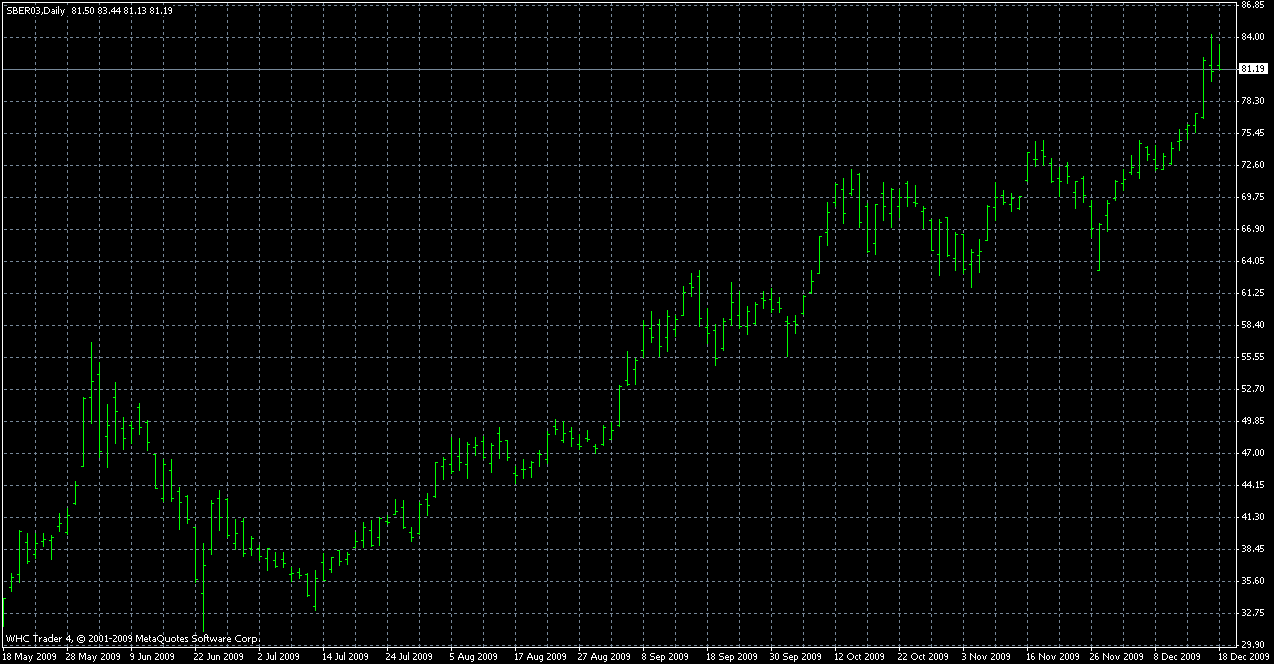Select the 22 Jun 2009 date marker
This screenshot has width=1274, height=664.
219,657
